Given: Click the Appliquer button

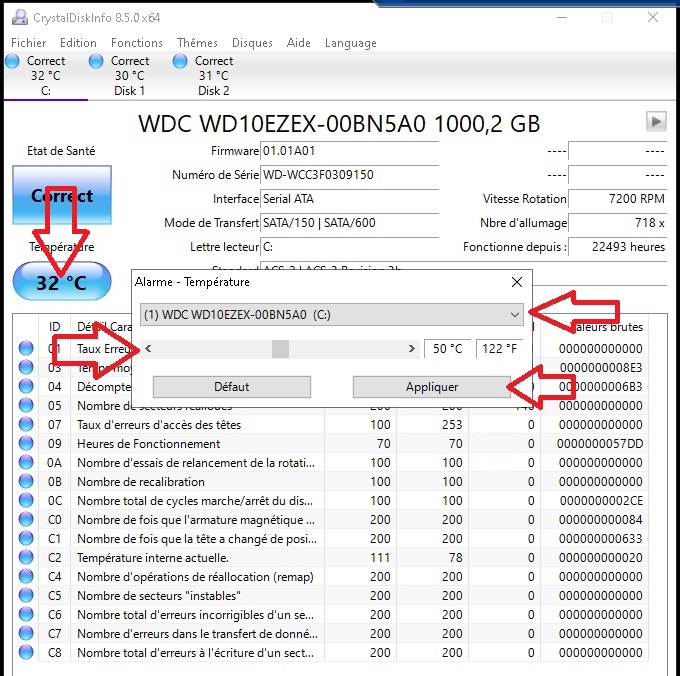Looking at the screenshot, I should (432, 387).
